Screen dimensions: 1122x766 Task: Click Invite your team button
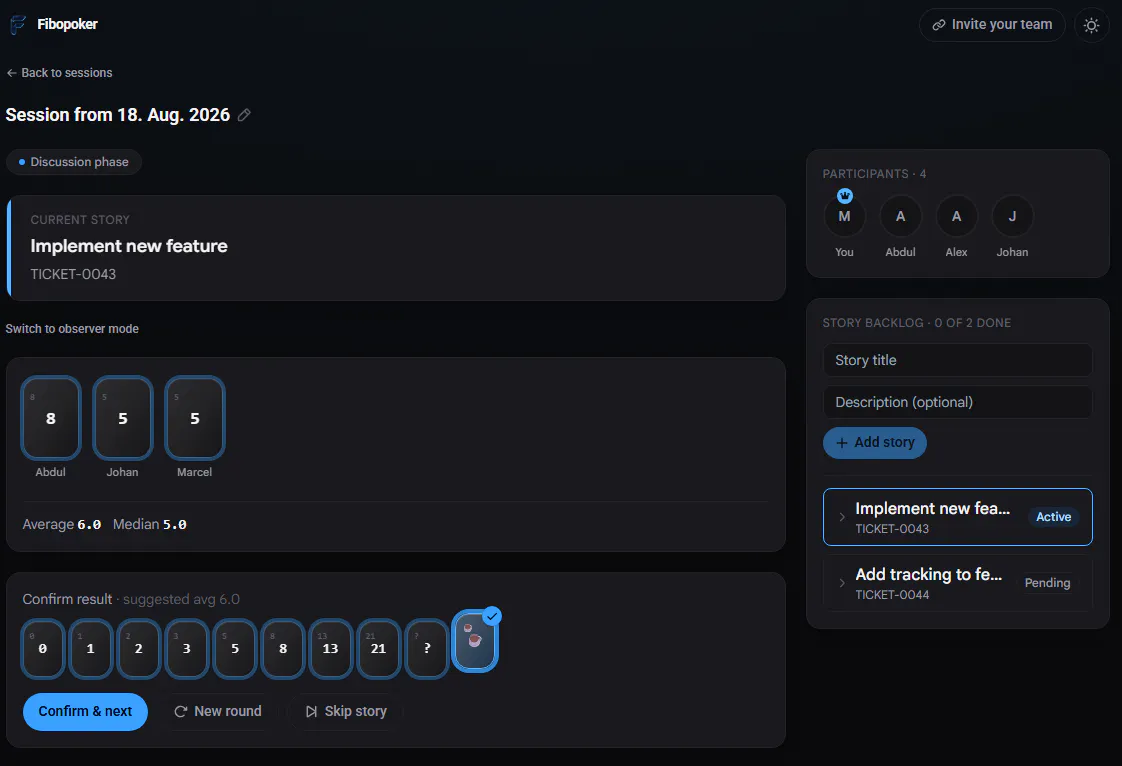992,25
